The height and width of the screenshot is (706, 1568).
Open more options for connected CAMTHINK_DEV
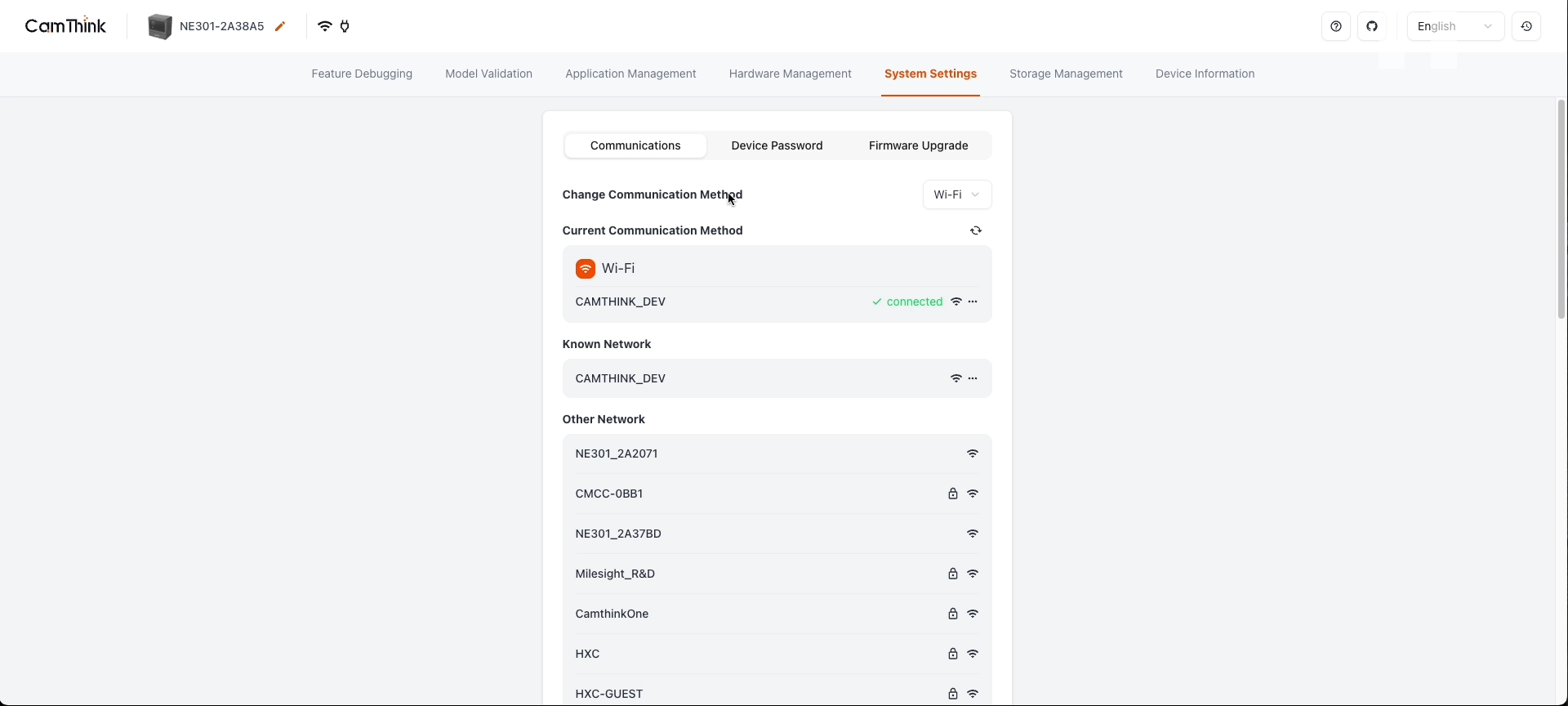(x=973, y=302)
